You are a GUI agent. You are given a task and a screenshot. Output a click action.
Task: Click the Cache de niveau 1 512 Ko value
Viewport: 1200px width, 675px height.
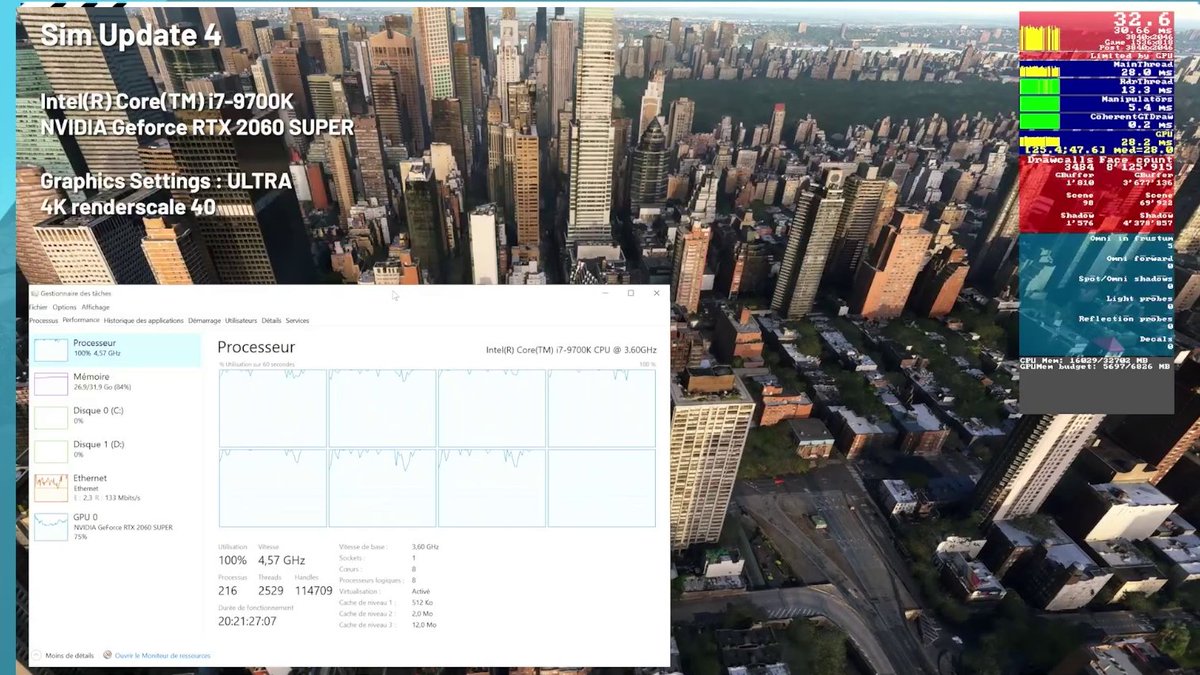click(422, 602)
